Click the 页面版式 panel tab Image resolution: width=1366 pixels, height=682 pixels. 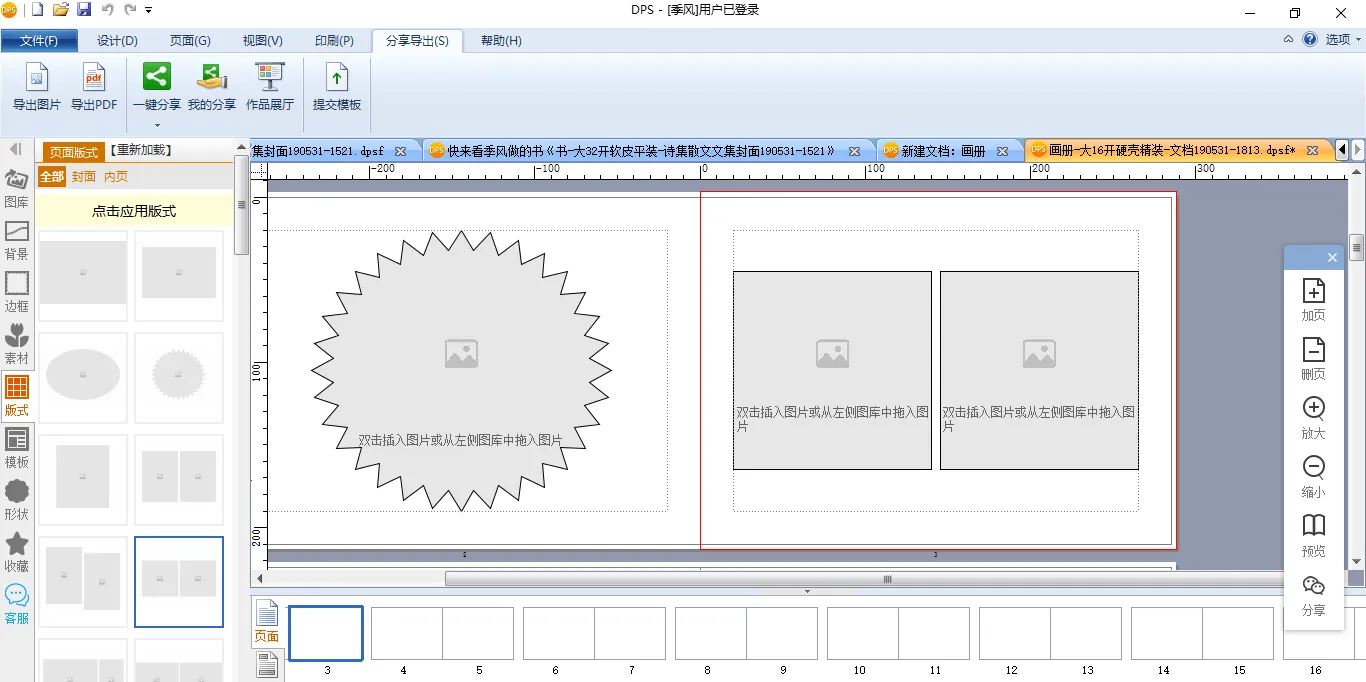pos(74,152)
